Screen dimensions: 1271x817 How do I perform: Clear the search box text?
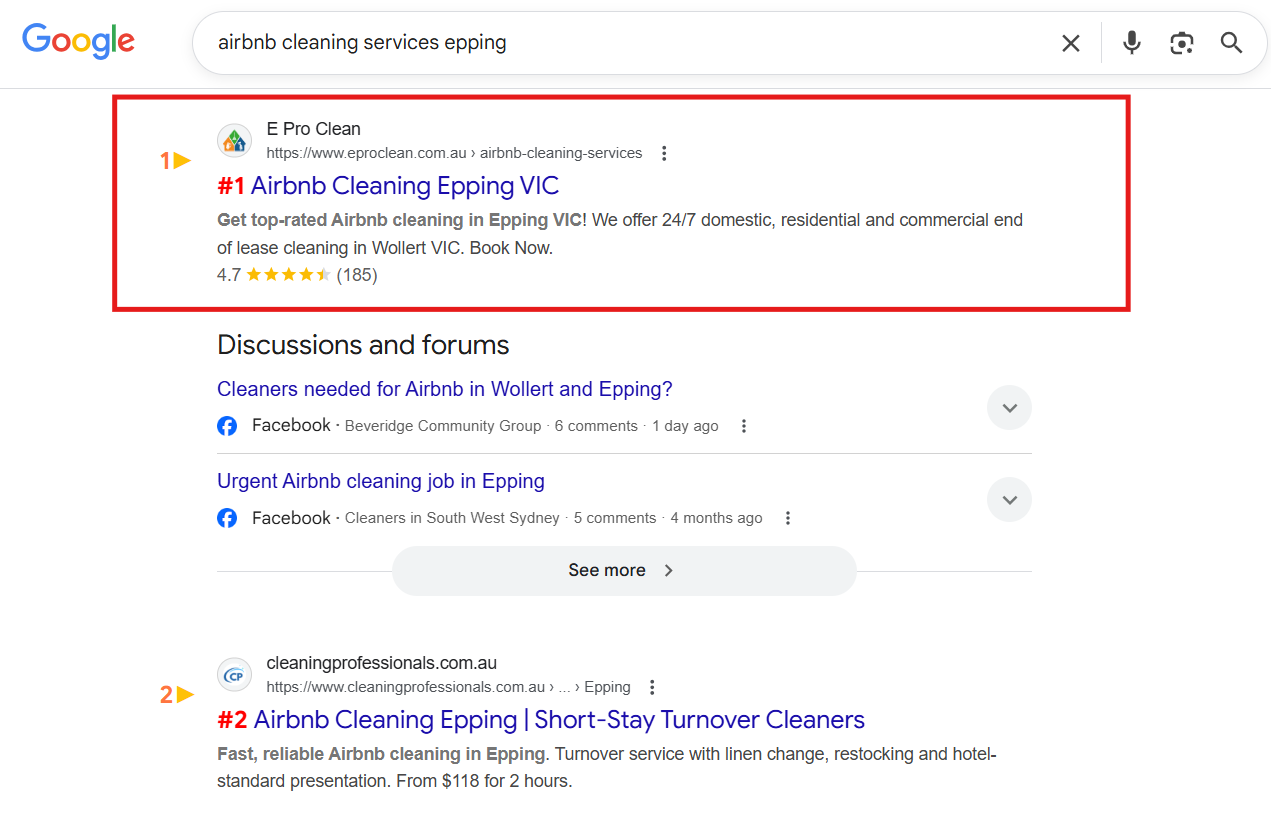click(1070, 43)
